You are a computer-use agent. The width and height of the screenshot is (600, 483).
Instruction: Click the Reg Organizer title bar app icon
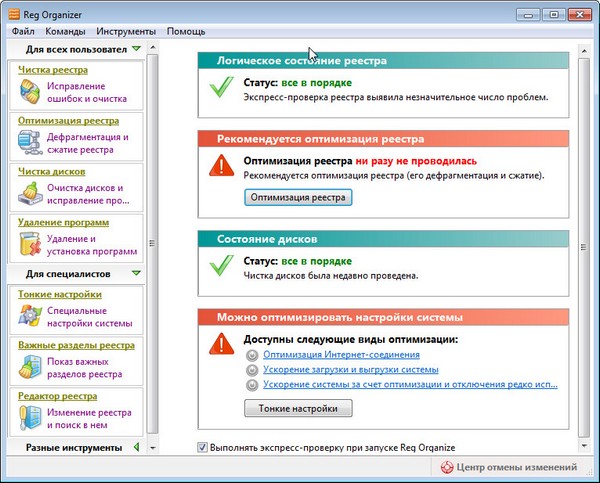click(x=13, y=14)
